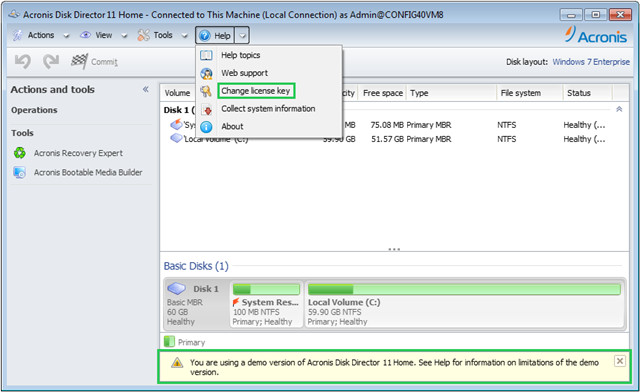Launch Acronis Recovery Expert tool
Screen dimensions: 640x392
(x=78, y=153)
